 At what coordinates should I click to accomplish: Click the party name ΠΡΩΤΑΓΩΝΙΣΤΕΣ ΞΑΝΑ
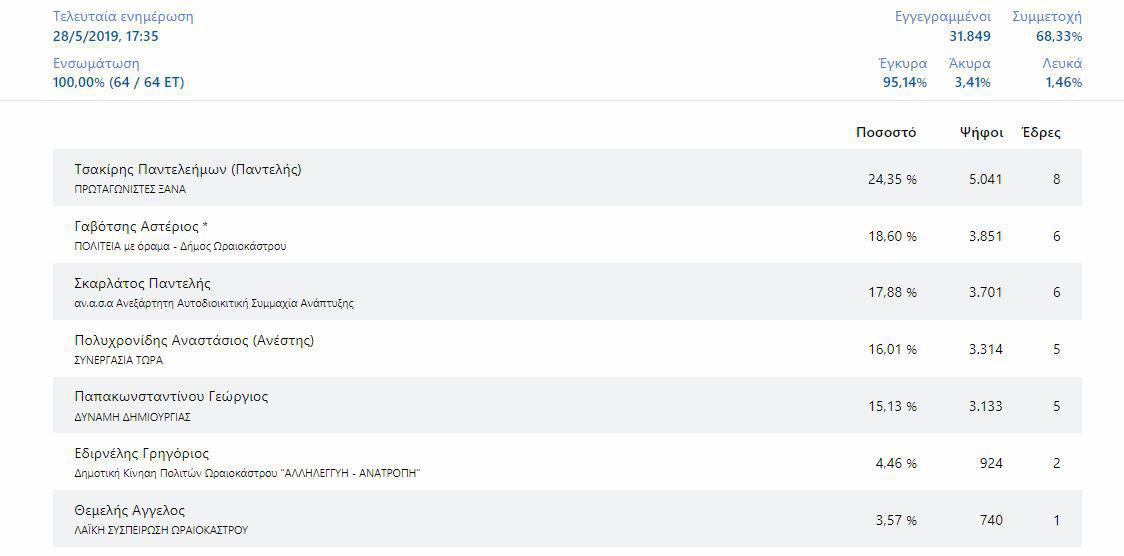point(130,189)
